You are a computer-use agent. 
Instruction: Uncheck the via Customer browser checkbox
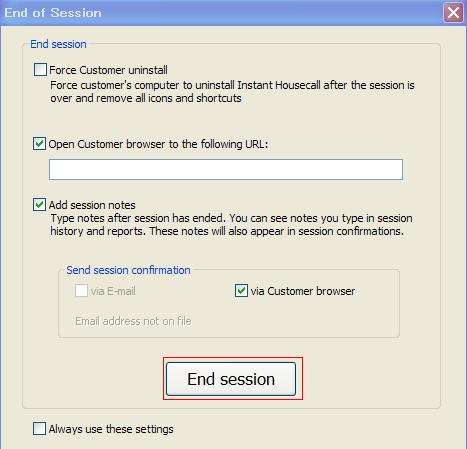[x=241, y=291]
